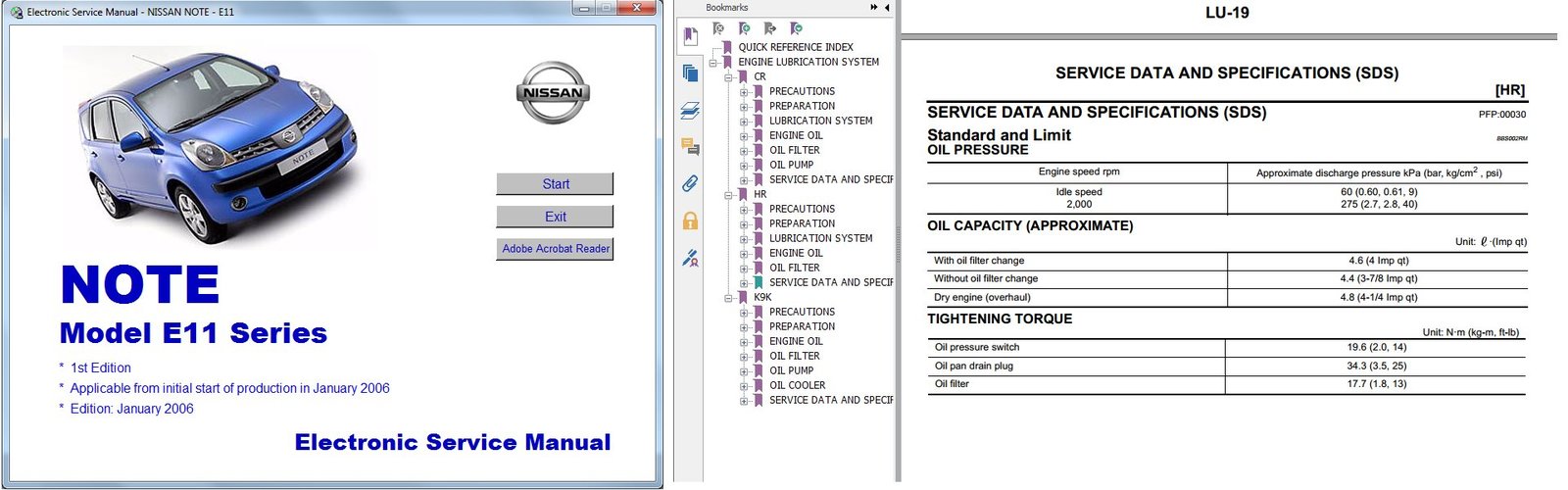Click the QUICK REFERENCE INDEX bookmark icon
The height and width of the screenshot is (490, 1568).
click(x=726, y=47)
